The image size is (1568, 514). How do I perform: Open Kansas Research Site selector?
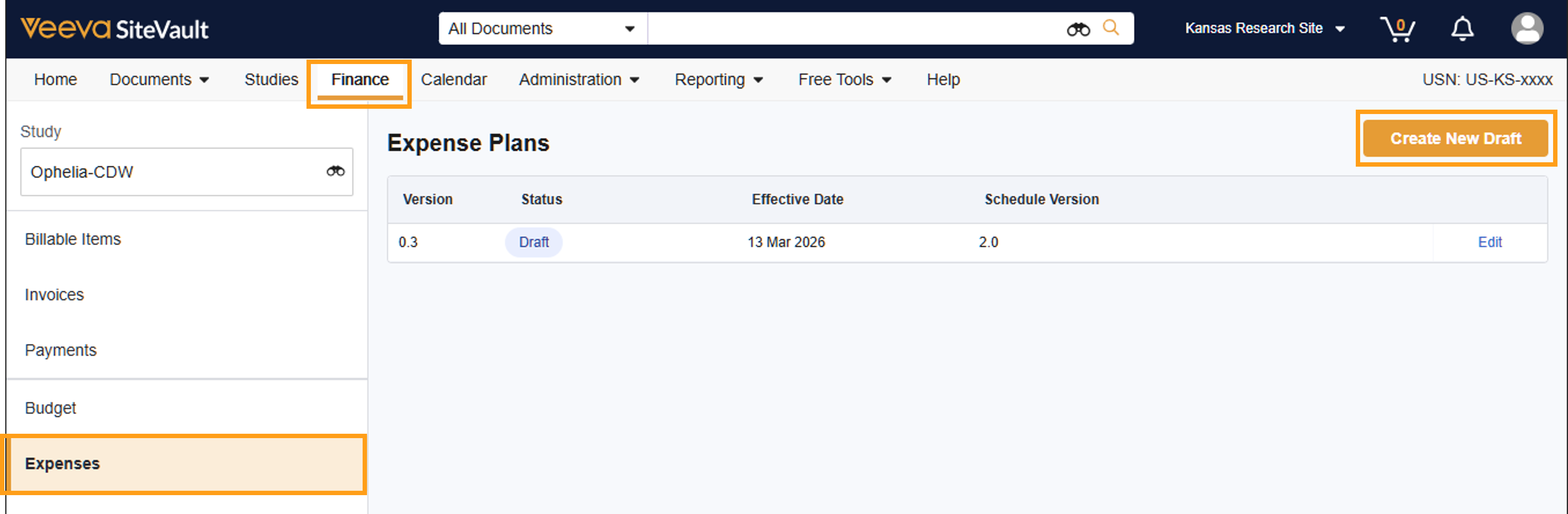1264,29
